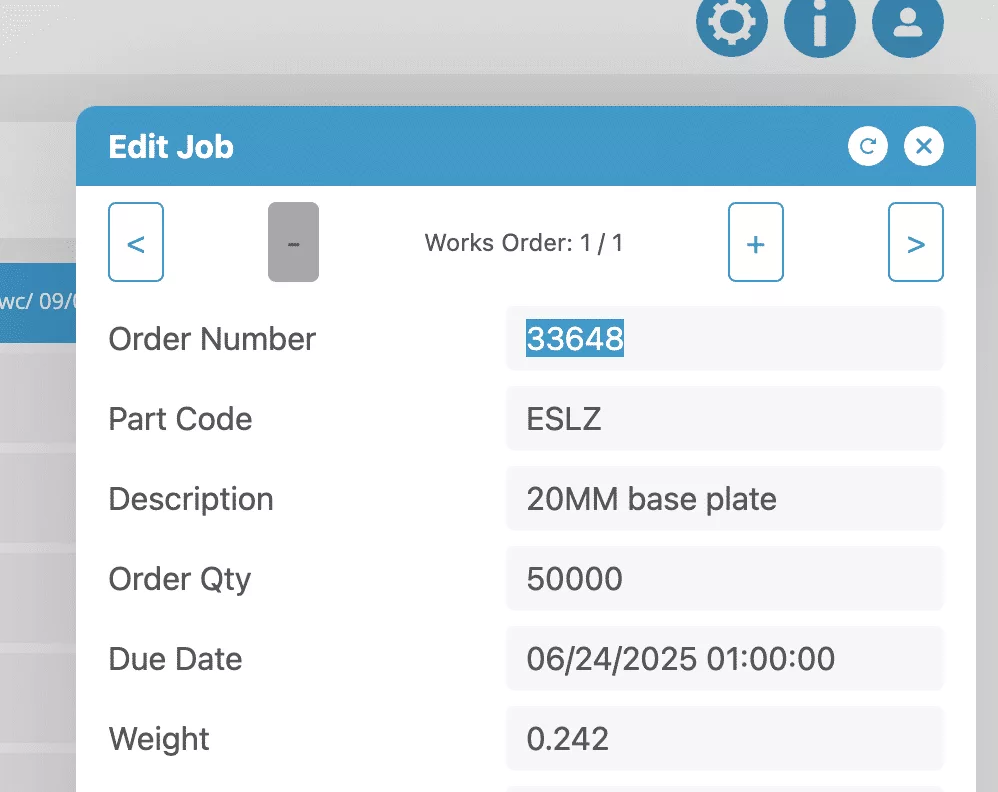This screenshot has height=792, width=998.
Task: Click the Part Code field ESLZ
Action: coord(724,419)
